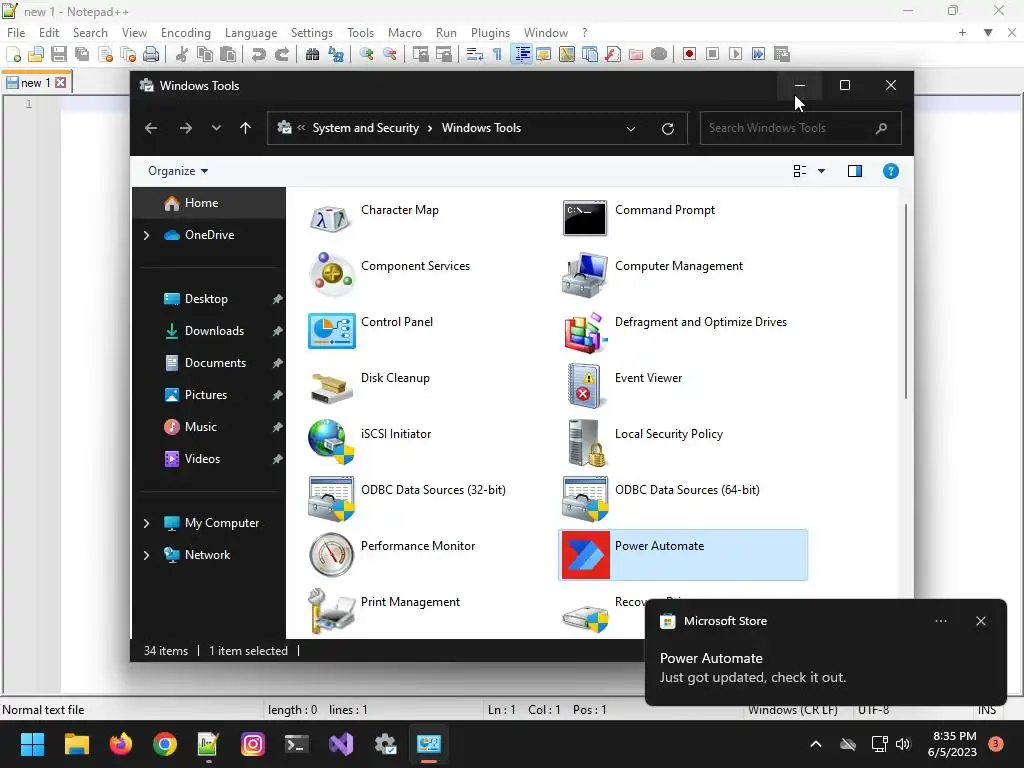Select the iSCSI Initiator icon
This screenshot has height=768, width=1024.
pos(331,442)
